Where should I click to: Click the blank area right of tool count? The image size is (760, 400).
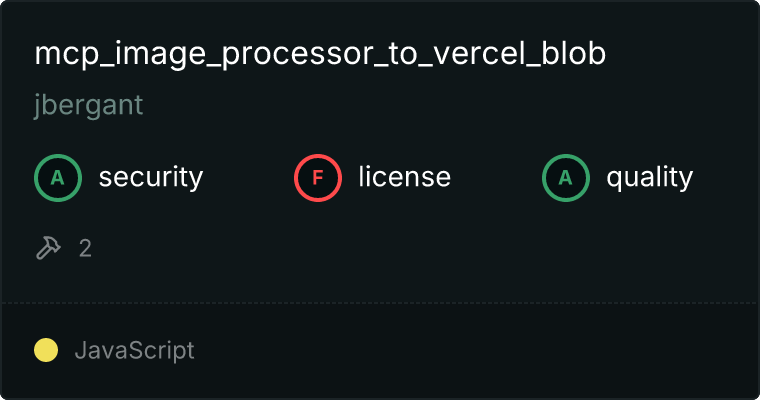[x=400, y=248]
